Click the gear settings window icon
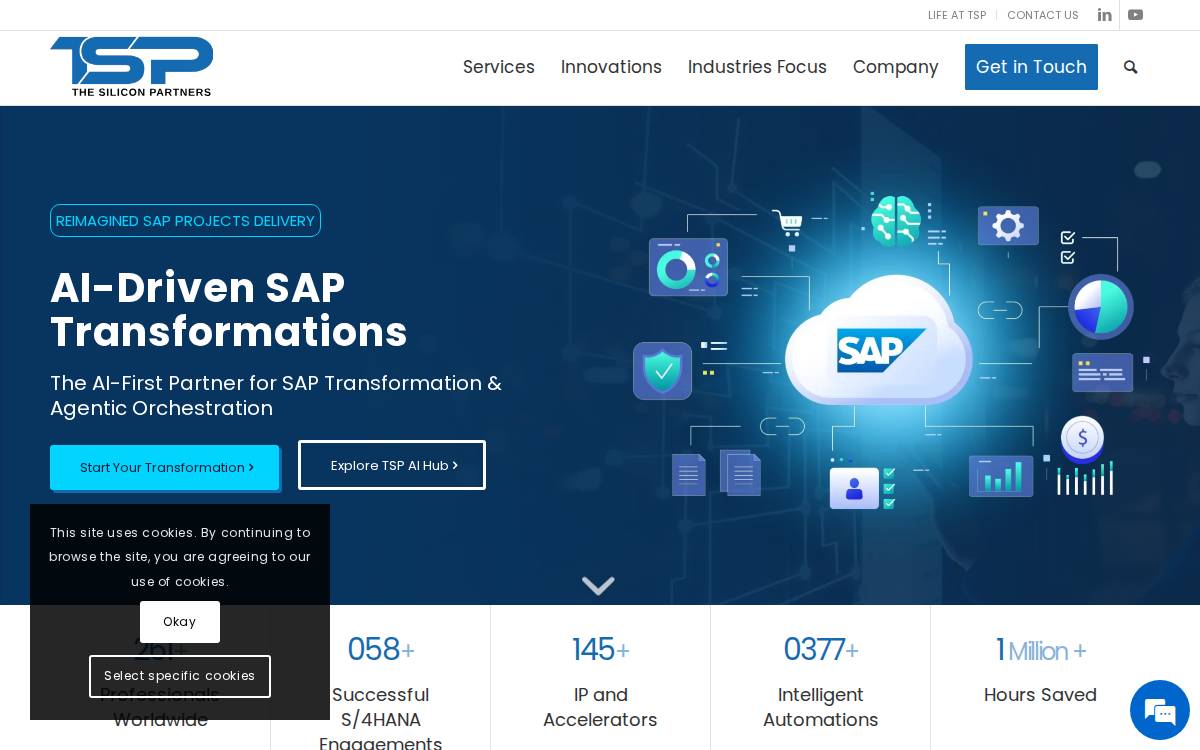This screenshot has width=1200, height=750. tap(1008, 226)
